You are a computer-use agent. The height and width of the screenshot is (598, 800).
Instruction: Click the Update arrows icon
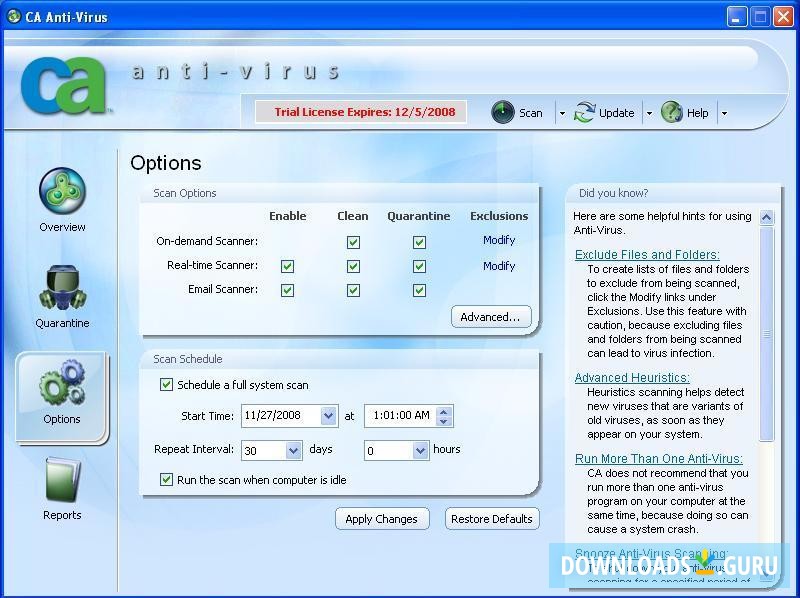[x=585, y=112]
